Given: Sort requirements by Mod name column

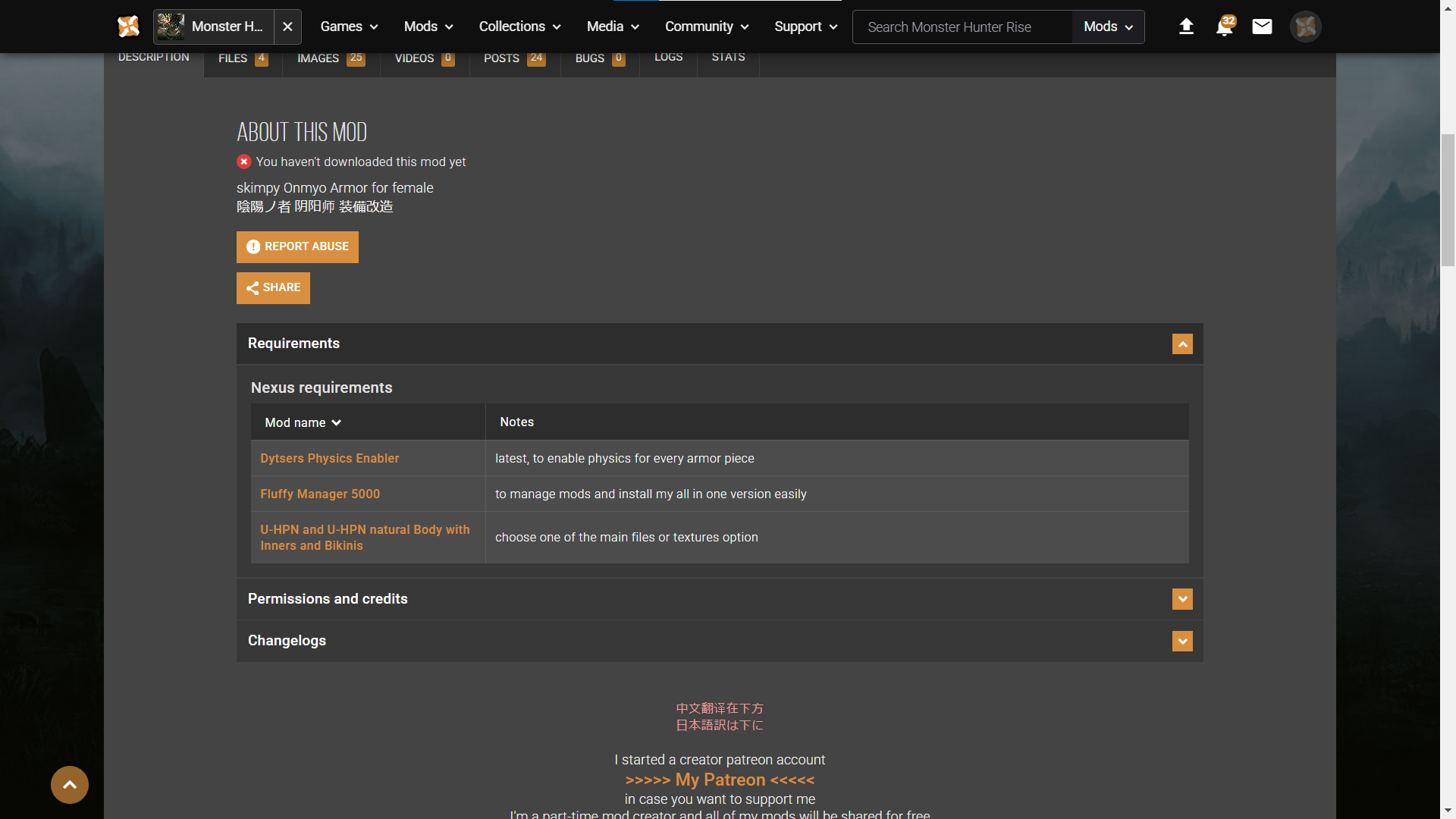Looking at the screenshot, I should [x=303, y=422].
